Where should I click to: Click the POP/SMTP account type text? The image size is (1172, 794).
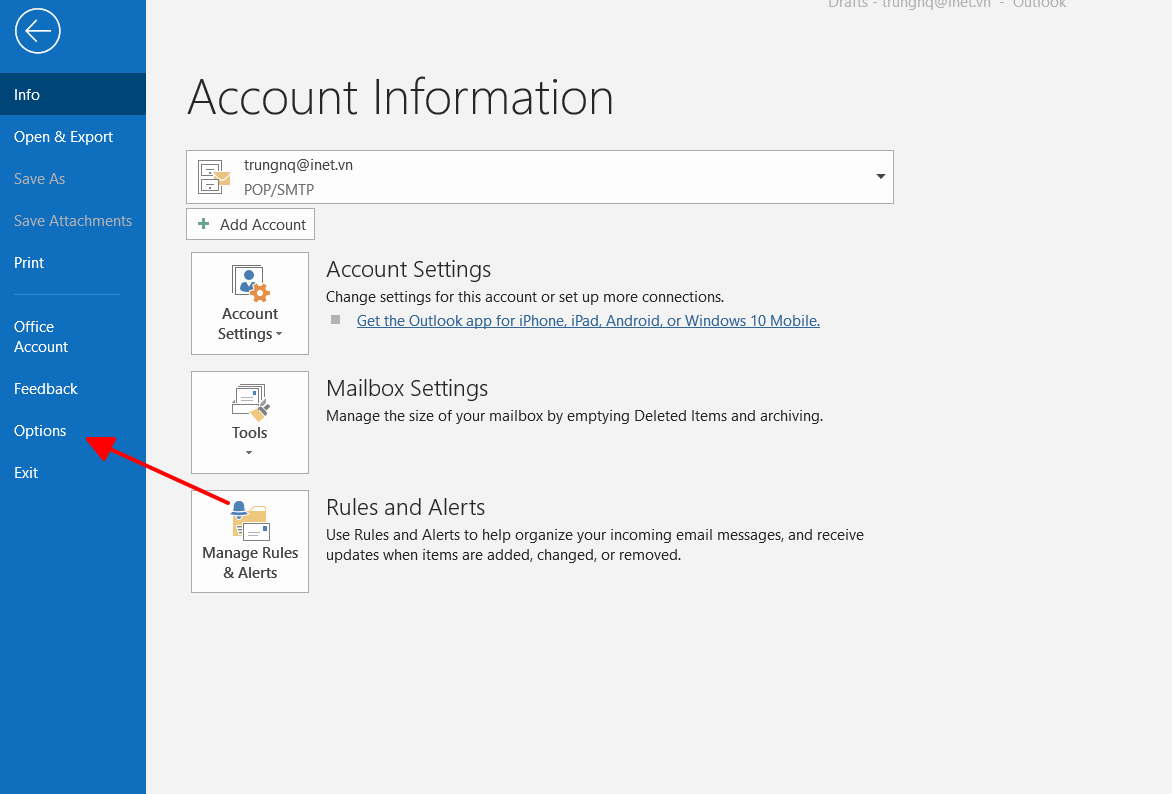pyautogui.click(x=279, y=189)
